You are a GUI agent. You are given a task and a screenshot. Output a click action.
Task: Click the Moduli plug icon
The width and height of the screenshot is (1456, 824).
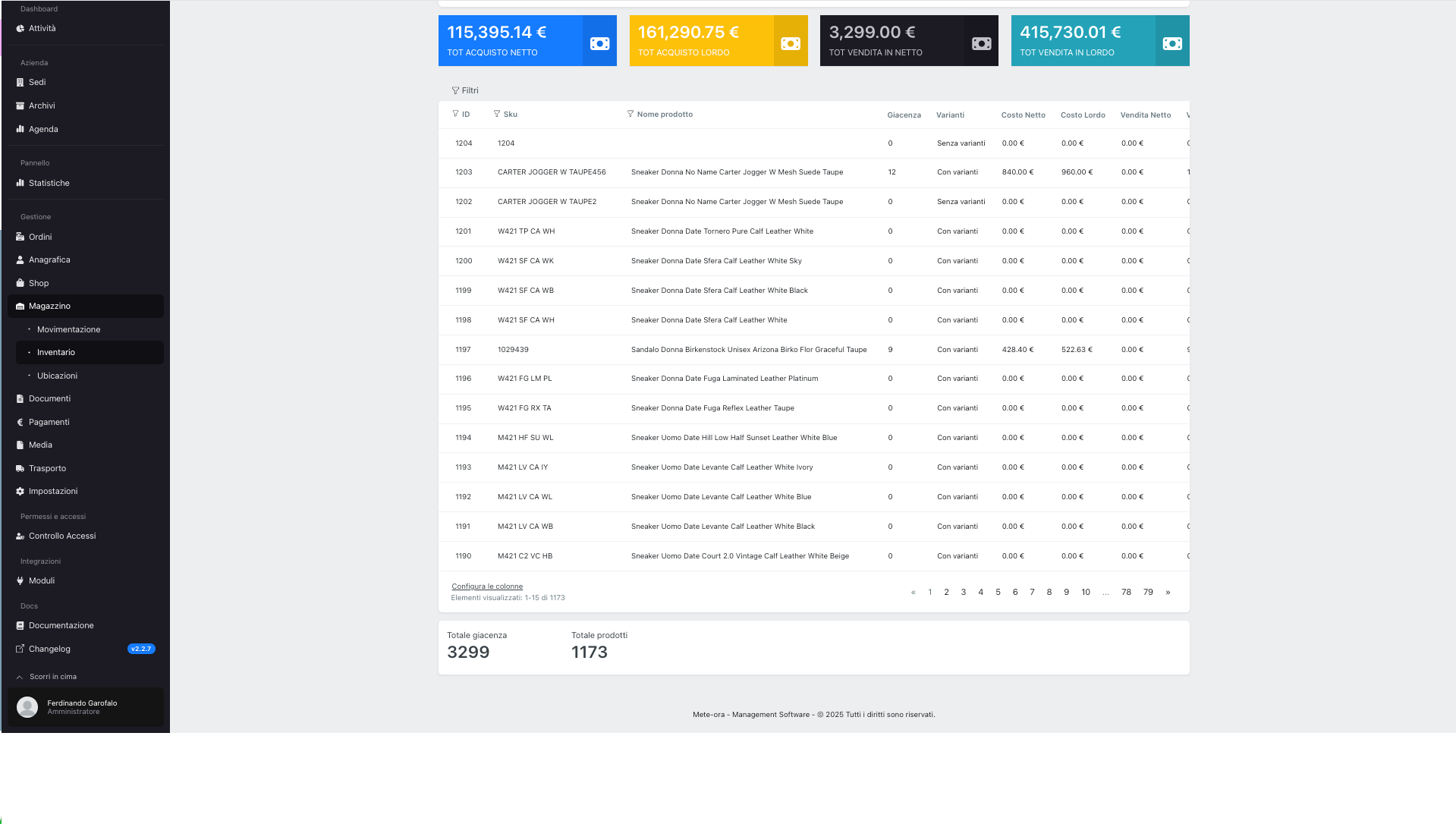click(20, 580)
